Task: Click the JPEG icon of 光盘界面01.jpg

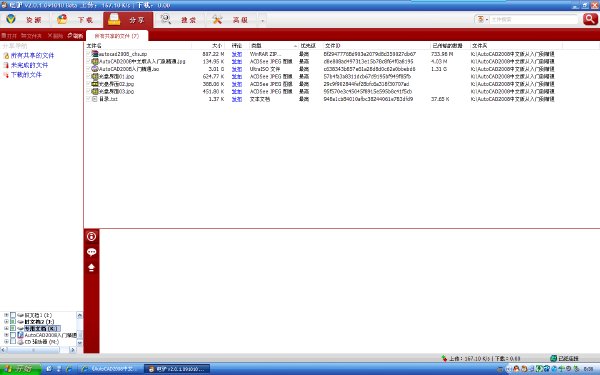Action: click(95, 77)
